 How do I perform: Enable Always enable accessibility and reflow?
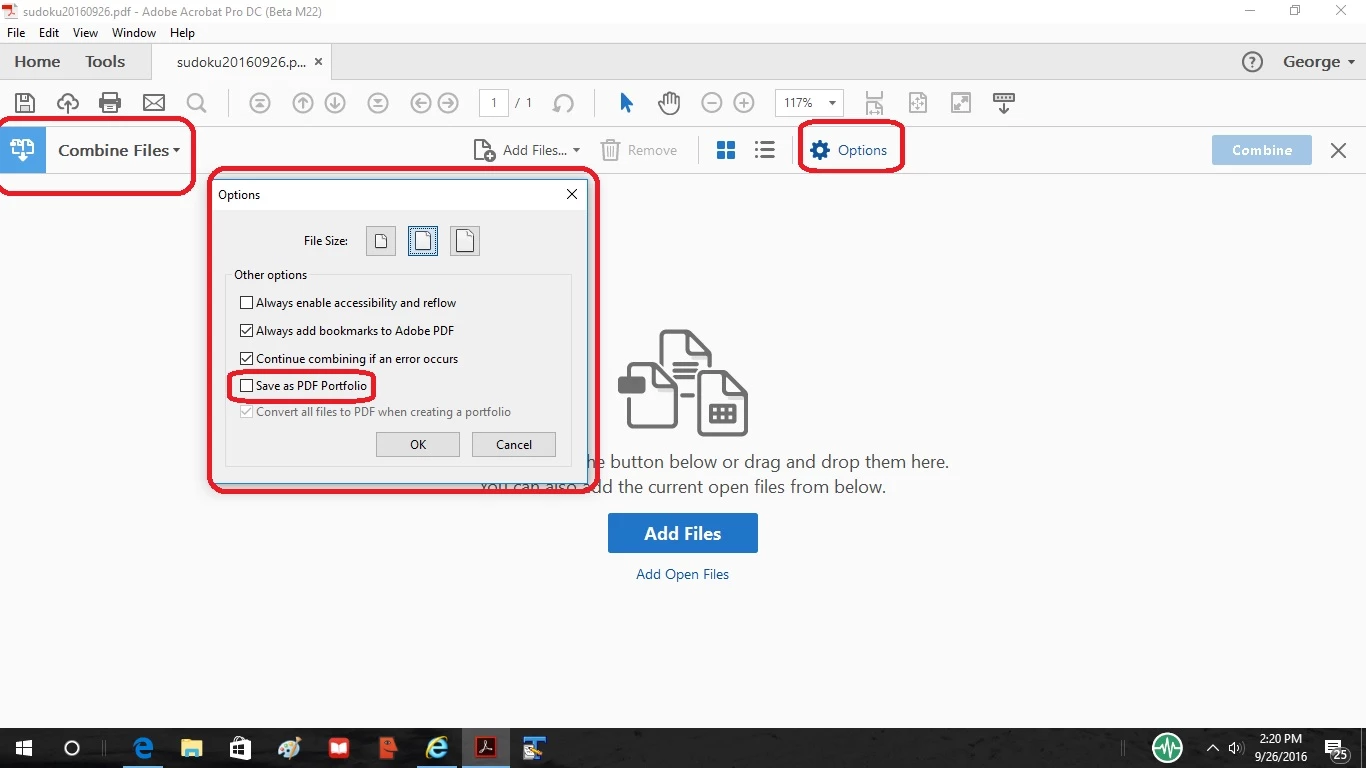[x=247, y=303]
